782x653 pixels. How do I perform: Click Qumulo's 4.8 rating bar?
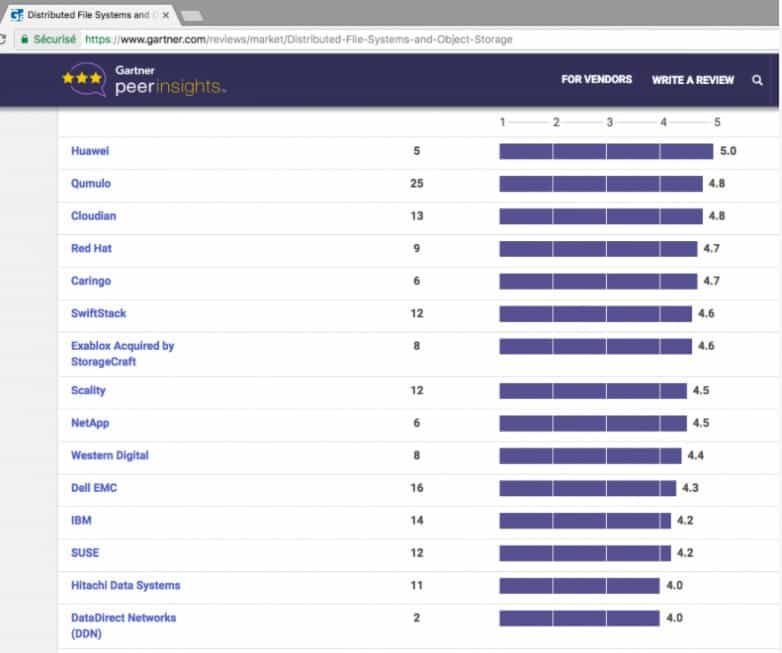[x=600, y=184]
